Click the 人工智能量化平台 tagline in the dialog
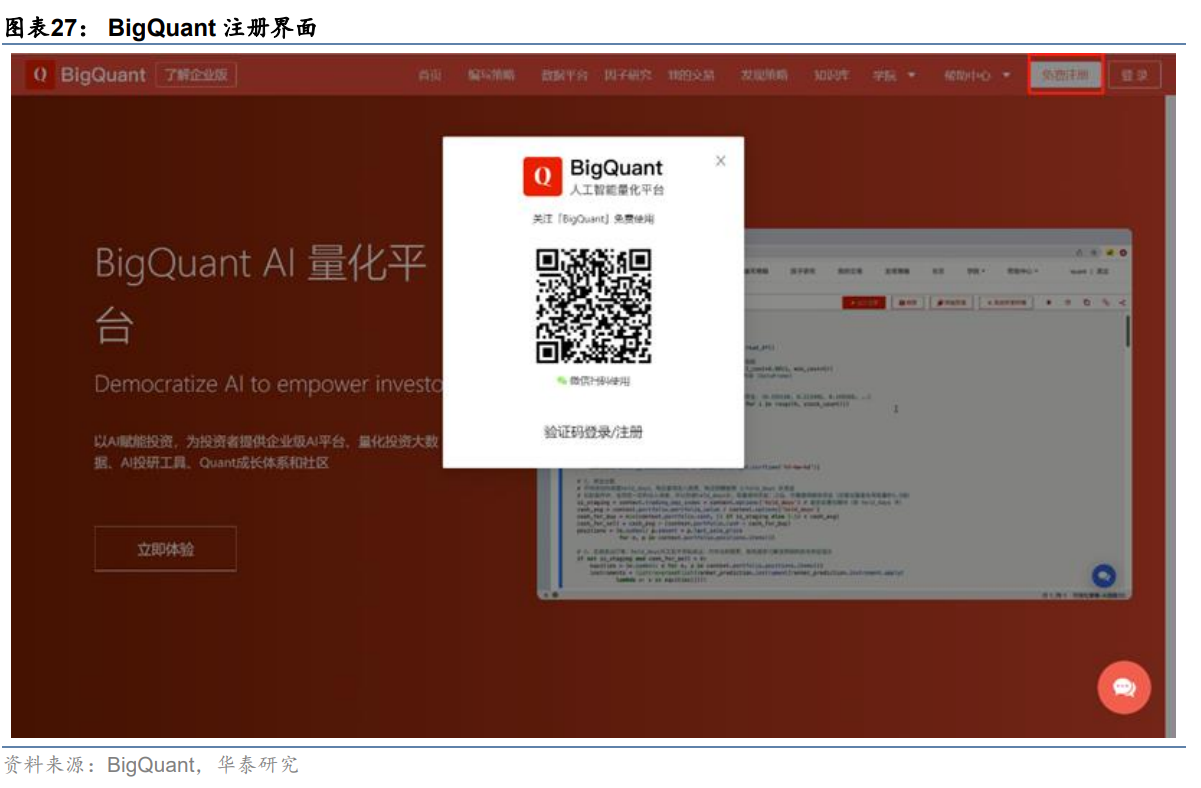The image size is (1201, 788). click(x=617, y=189)
